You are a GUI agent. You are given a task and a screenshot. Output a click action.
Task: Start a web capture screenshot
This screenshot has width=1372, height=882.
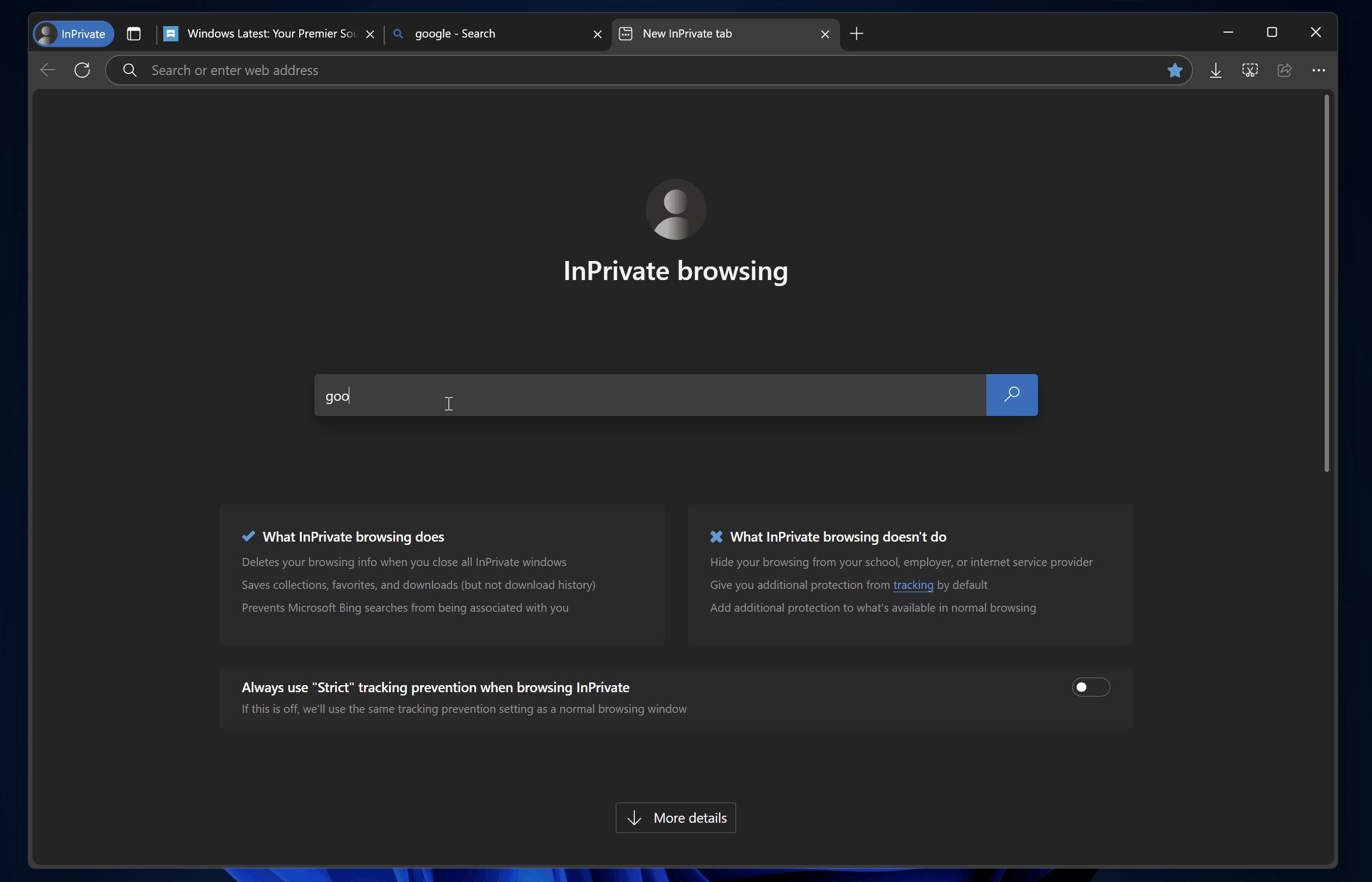click(1250, 70)
